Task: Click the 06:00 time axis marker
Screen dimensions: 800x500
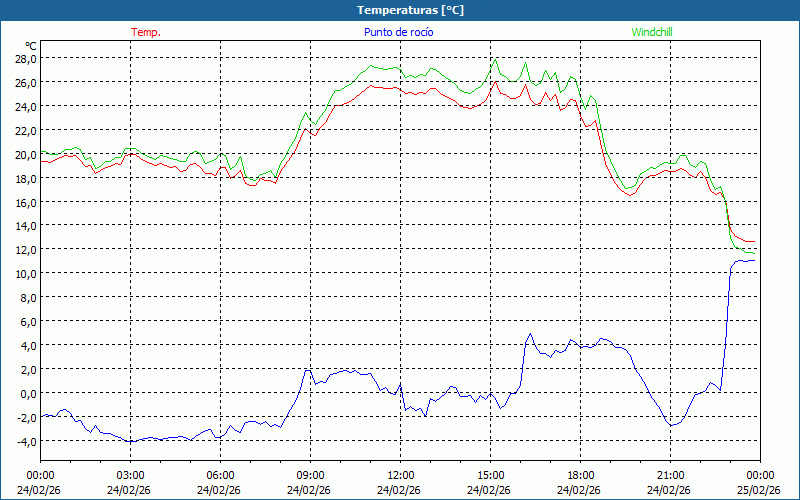Action: [x=220, y=475]
